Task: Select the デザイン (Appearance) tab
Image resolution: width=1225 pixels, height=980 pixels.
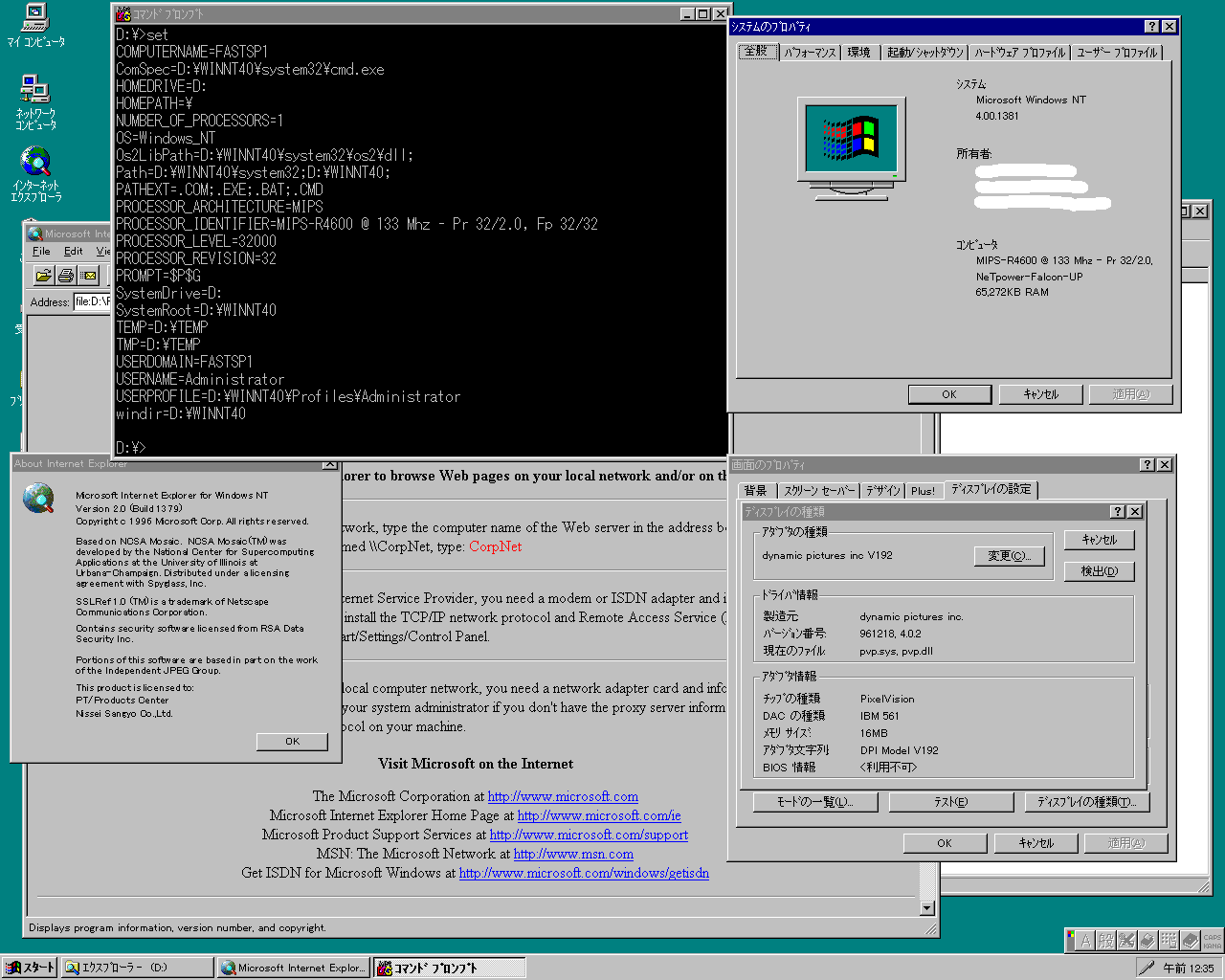Action: click(x=883, y=490)
